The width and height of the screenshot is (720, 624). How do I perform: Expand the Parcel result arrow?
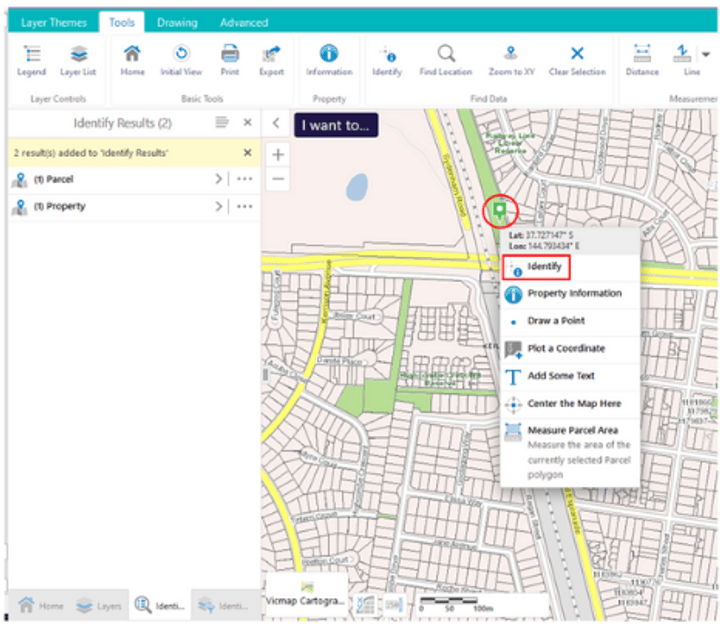point(218,179)
